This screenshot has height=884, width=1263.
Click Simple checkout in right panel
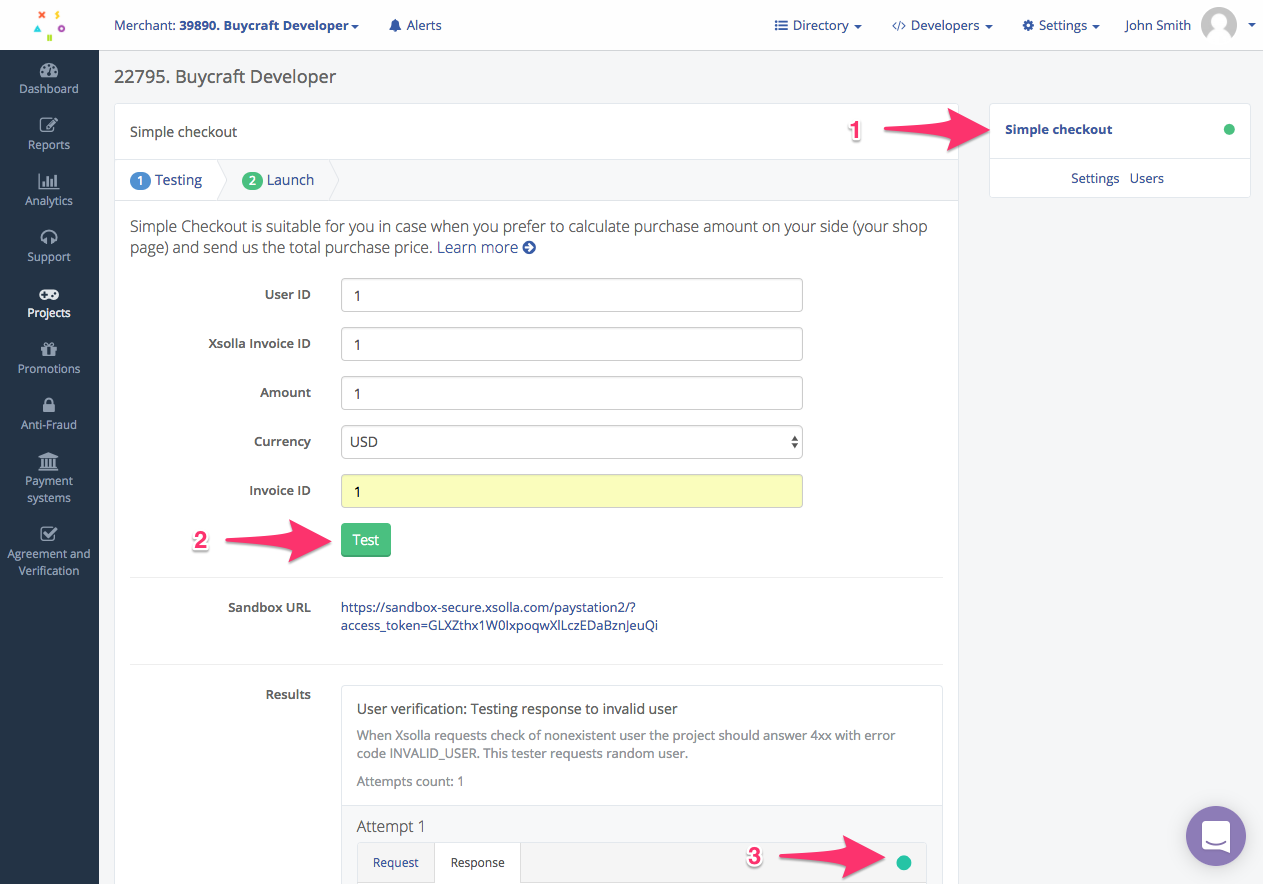[1059, 130]
